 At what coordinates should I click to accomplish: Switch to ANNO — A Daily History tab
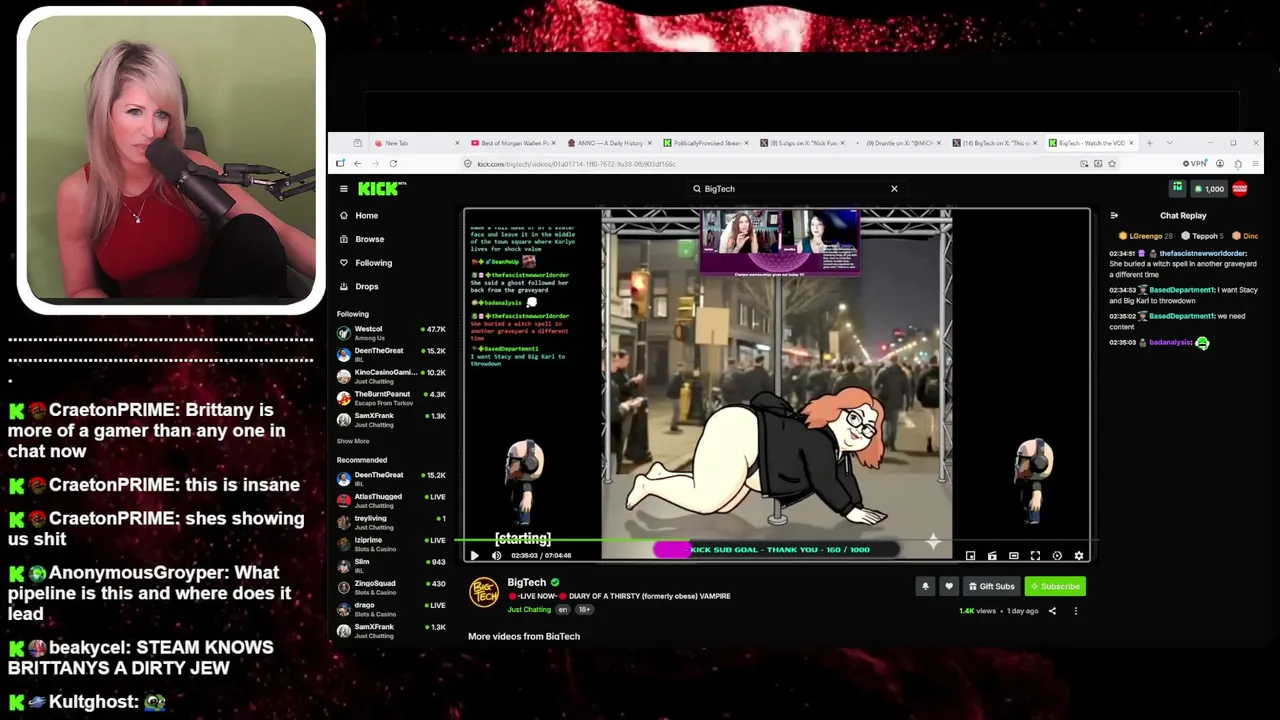pos(610,143)
